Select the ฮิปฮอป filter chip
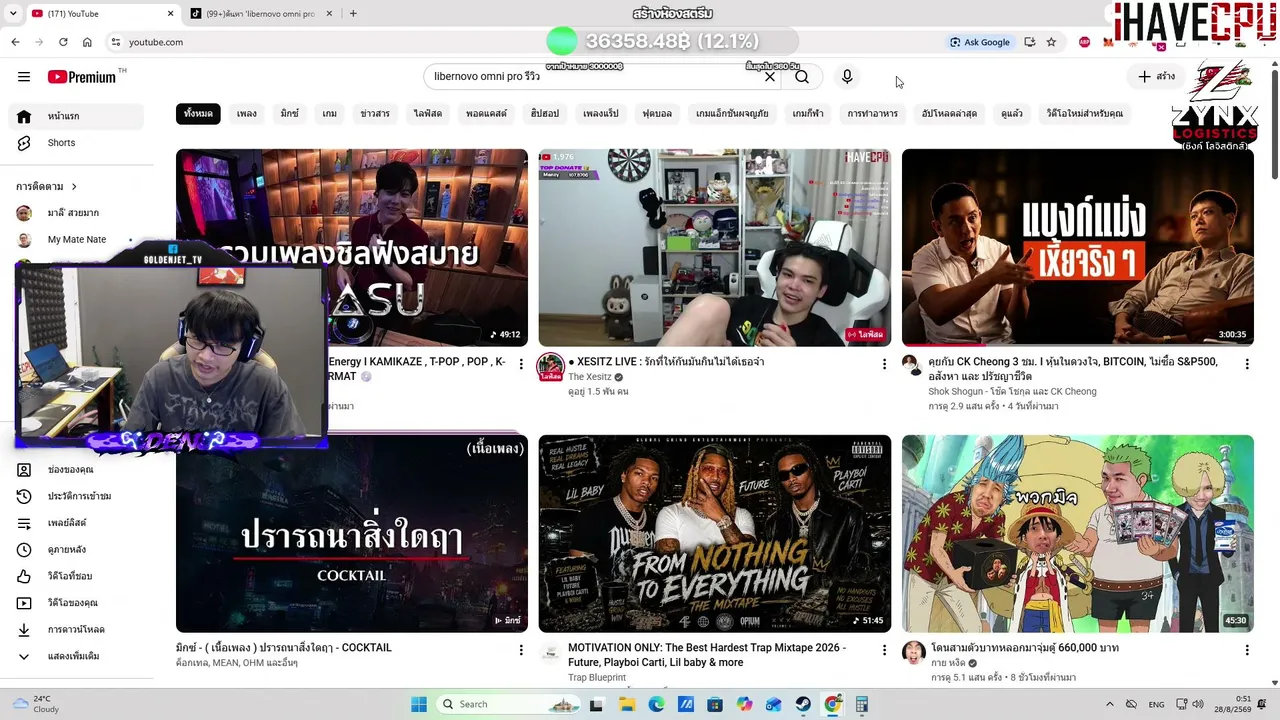The height and width of the screenshot is (720, 1280). pyautogui.click(x=545, y=114)
